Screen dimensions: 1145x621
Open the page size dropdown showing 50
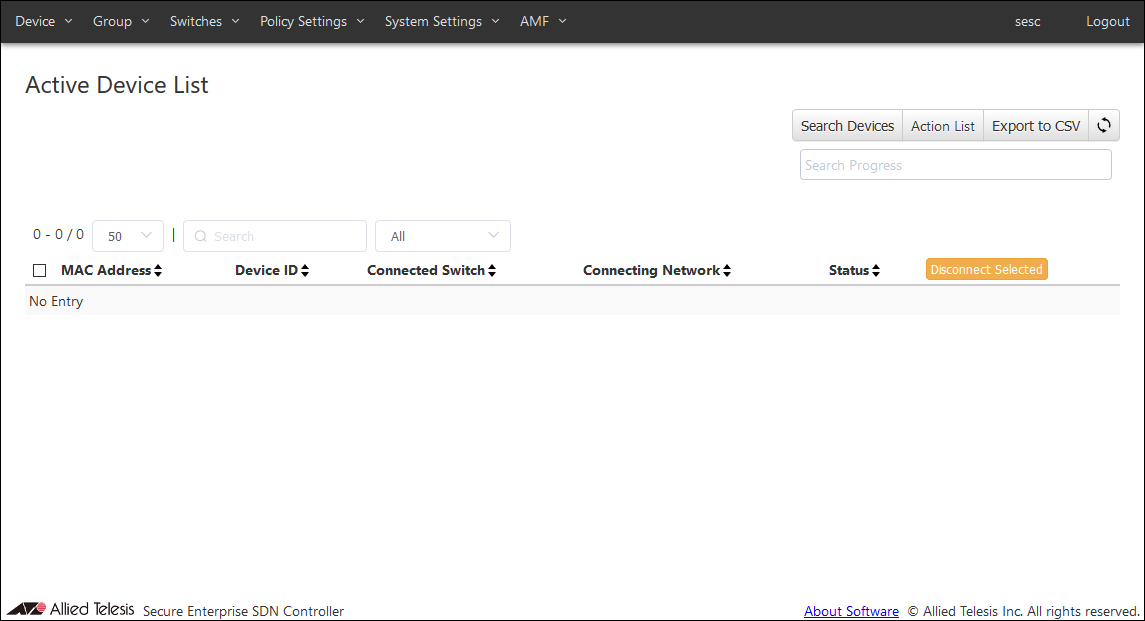click(128, 236)
